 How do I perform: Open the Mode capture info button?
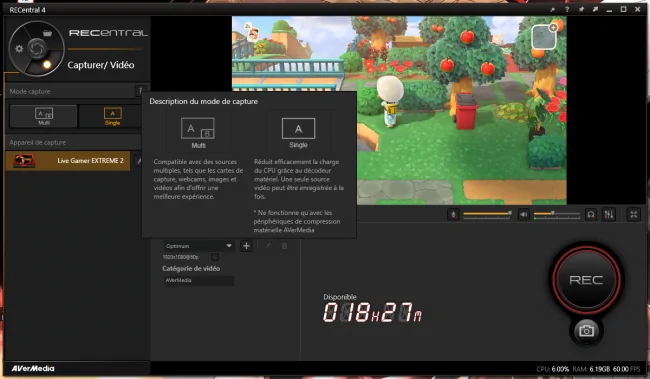141,91
